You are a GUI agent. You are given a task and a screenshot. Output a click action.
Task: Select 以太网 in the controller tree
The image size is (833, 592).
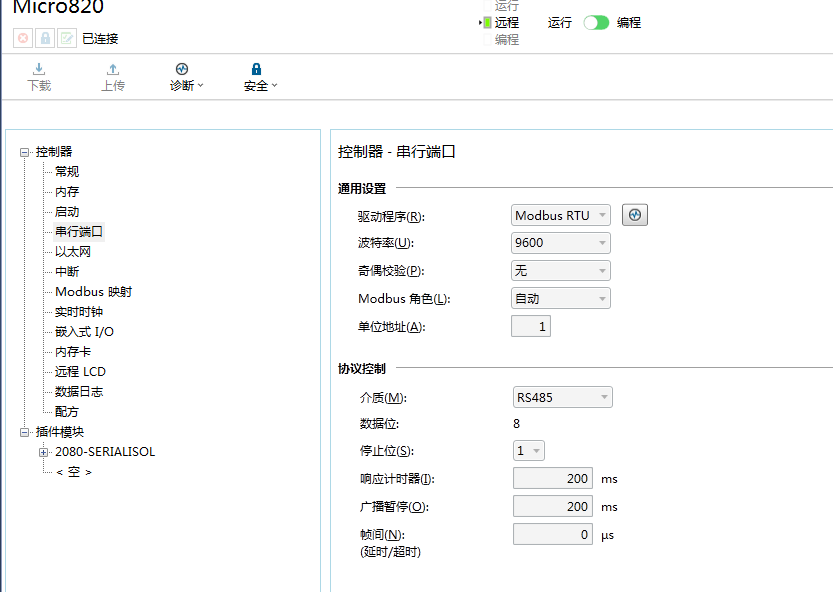73,251
